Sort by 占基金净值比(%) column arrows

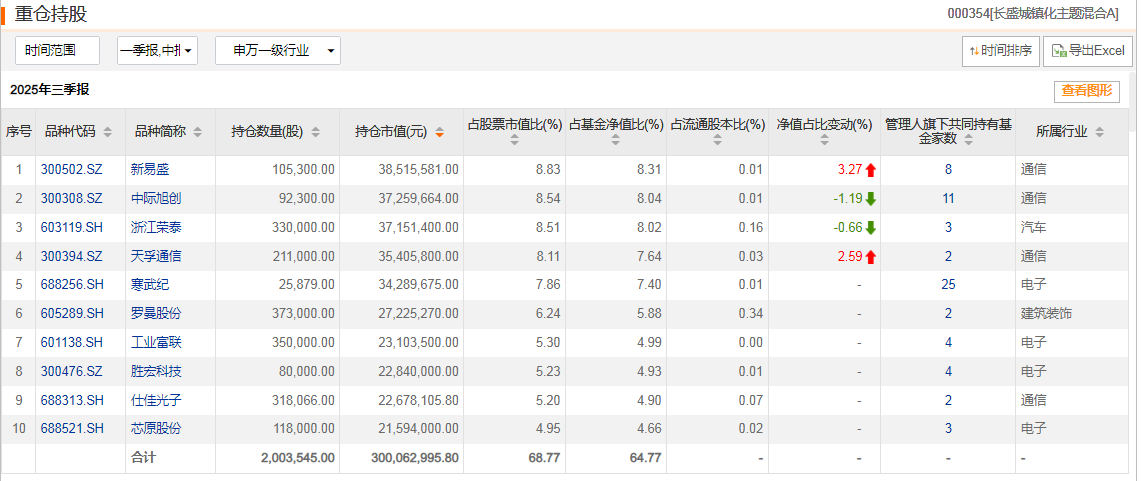coord(616,140)
